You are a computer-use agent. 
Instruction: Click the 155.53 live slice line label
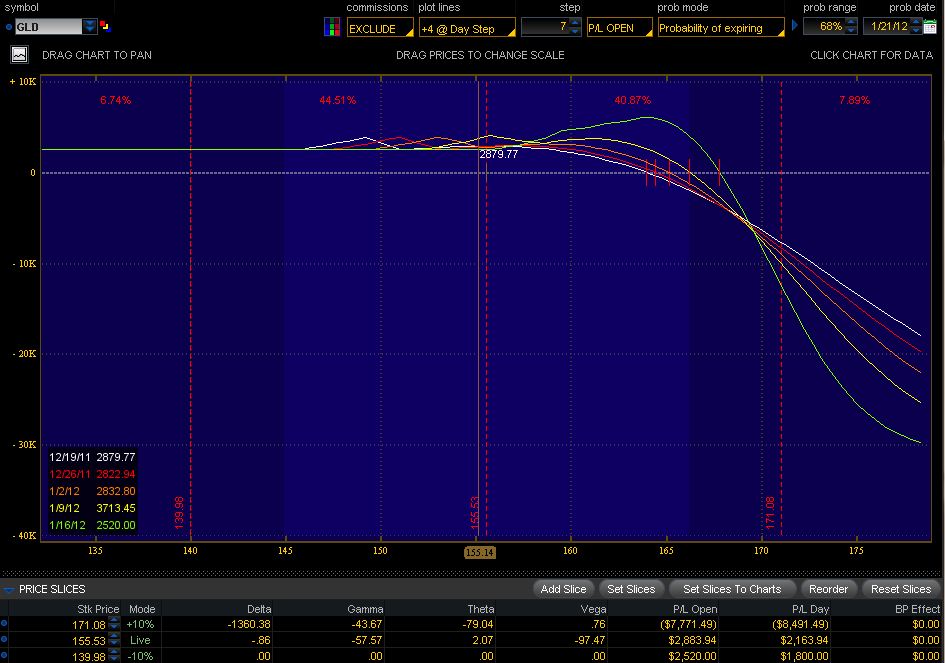[474, 513]
